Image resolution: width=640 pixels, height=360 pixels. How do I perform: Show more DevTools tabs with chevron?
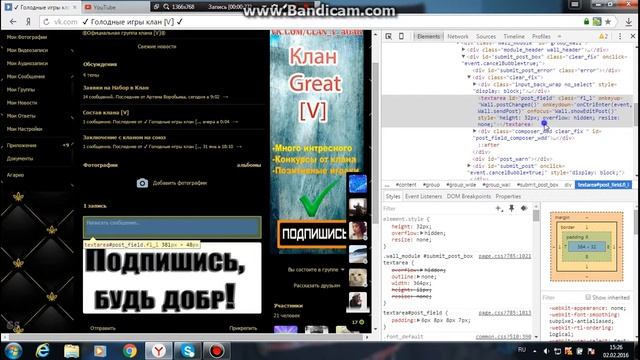(559, 36)
